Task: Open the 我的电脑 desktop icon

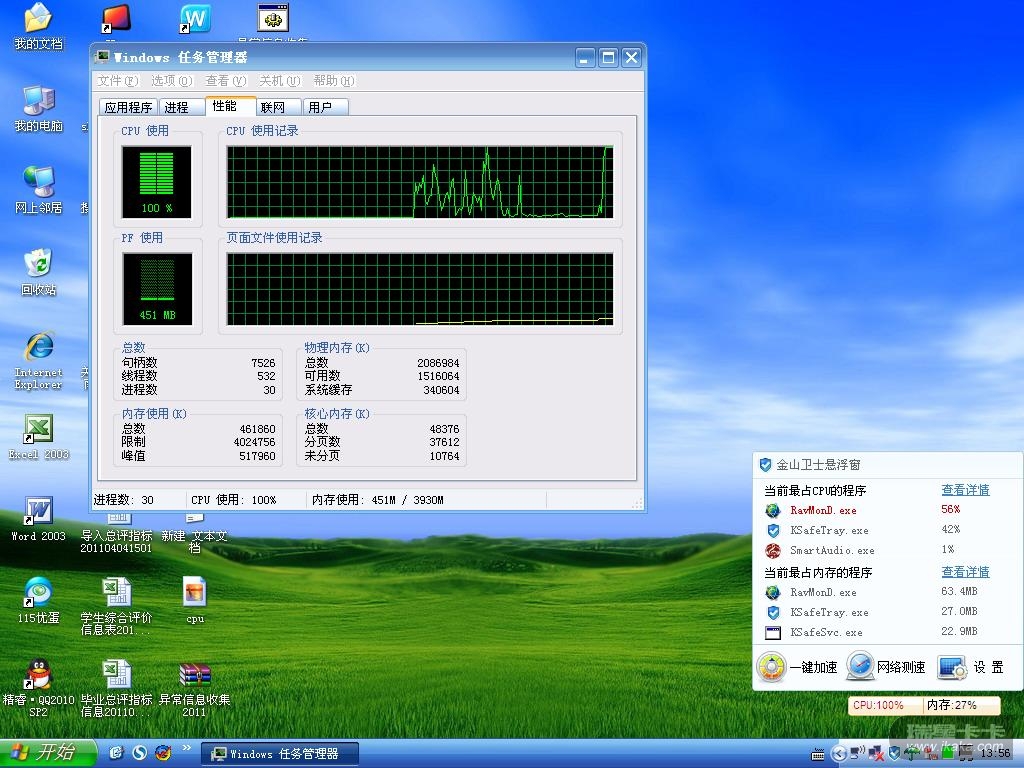Action: pyautogui.click(x=38, y=101)
